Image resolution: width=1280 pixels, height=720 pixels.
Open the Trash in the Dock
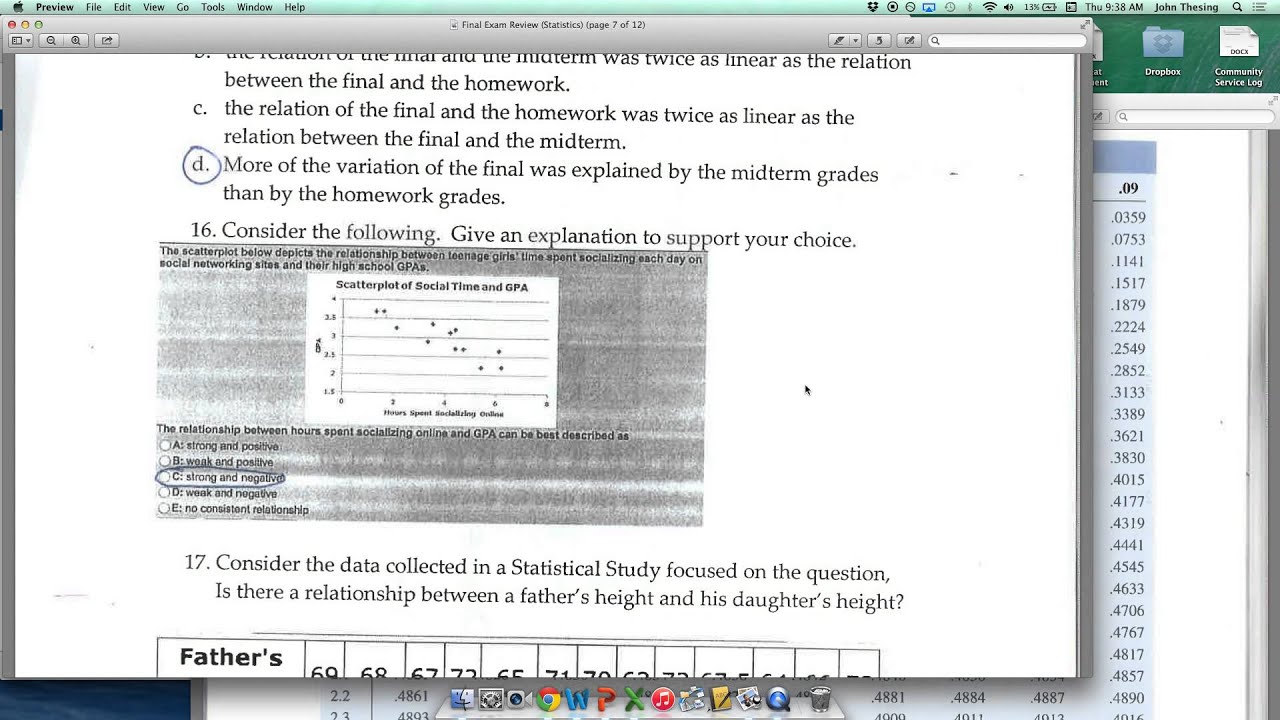(820, 699)
